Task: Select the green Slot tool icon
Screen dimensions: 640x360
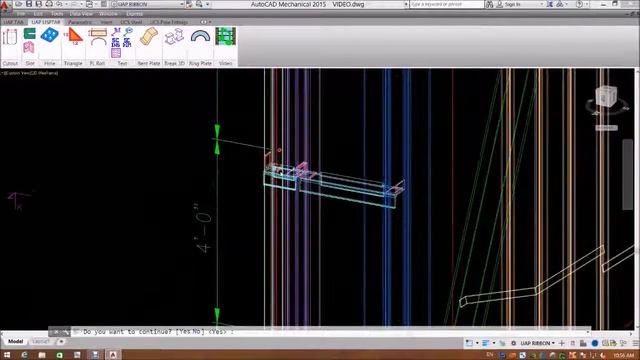Action: pyautogui.click(x=29, y=33)
